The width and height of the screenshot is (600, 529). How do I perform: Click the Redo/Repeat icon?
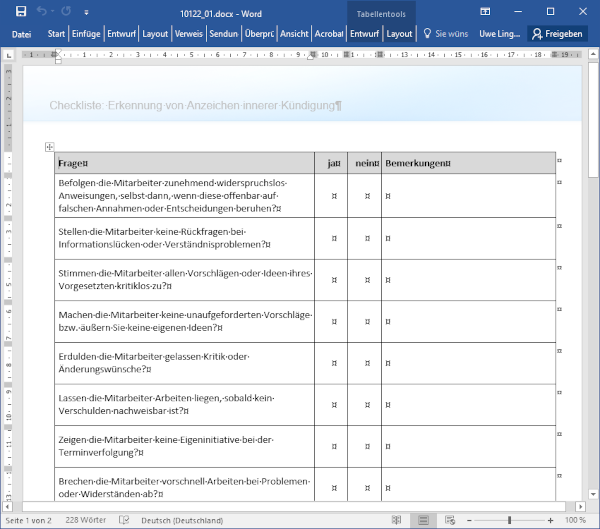(66, 12)
